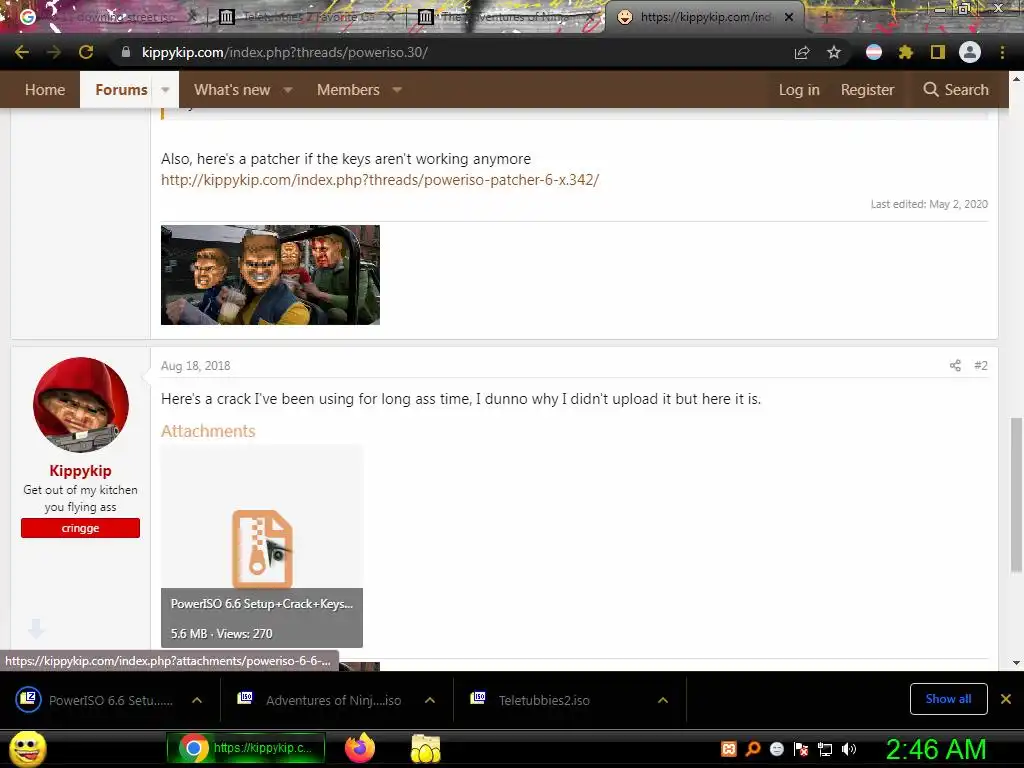Reload the page with refresh icon

[x=86, y=52]
